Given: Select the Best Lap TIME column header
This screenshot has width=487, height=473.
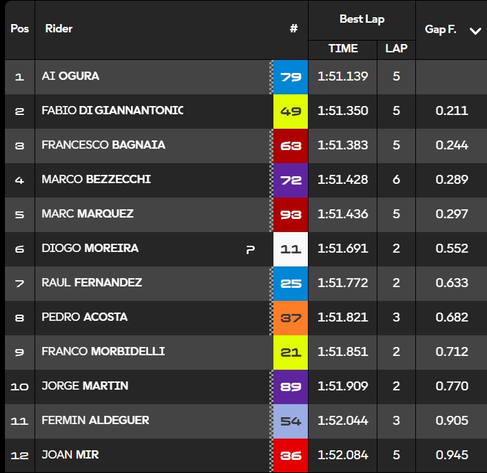Looking at the screenshot, I should [x=343, y=49].
